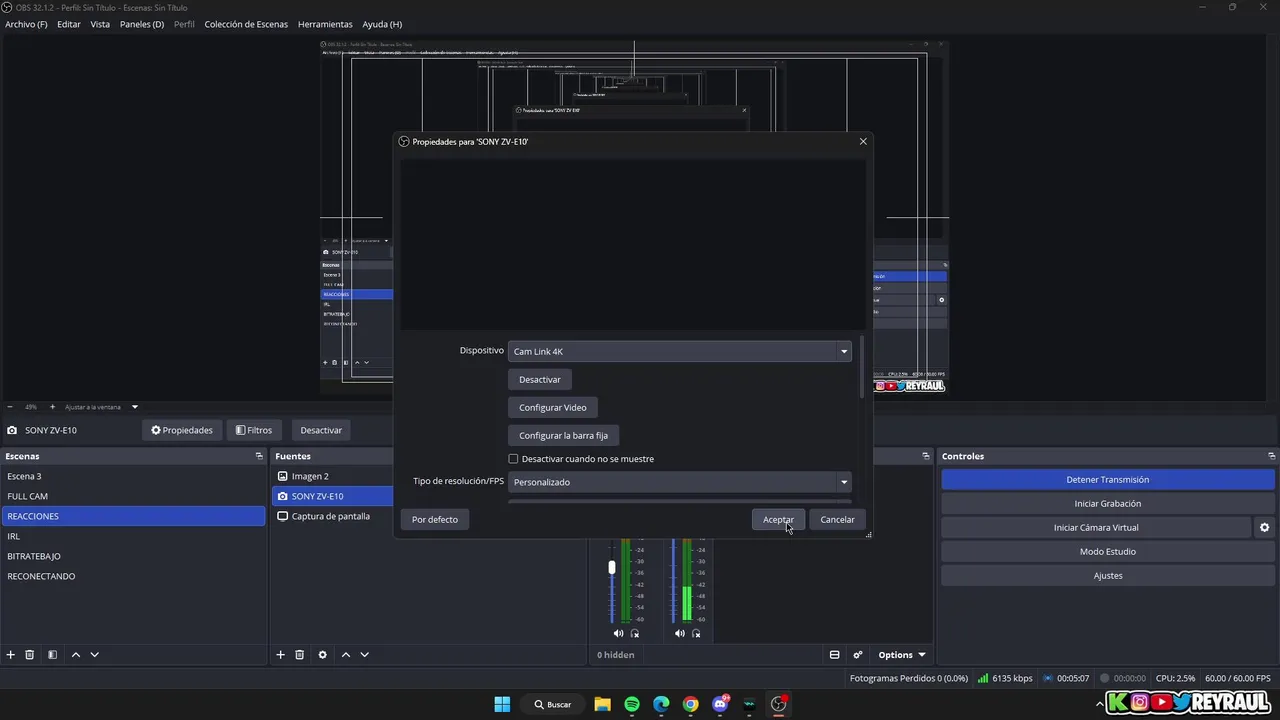Screen dimensions: 1280x720
Task: Click Configurar Video in the dialog
Action: pyautogui.click(x=553, y=407)
